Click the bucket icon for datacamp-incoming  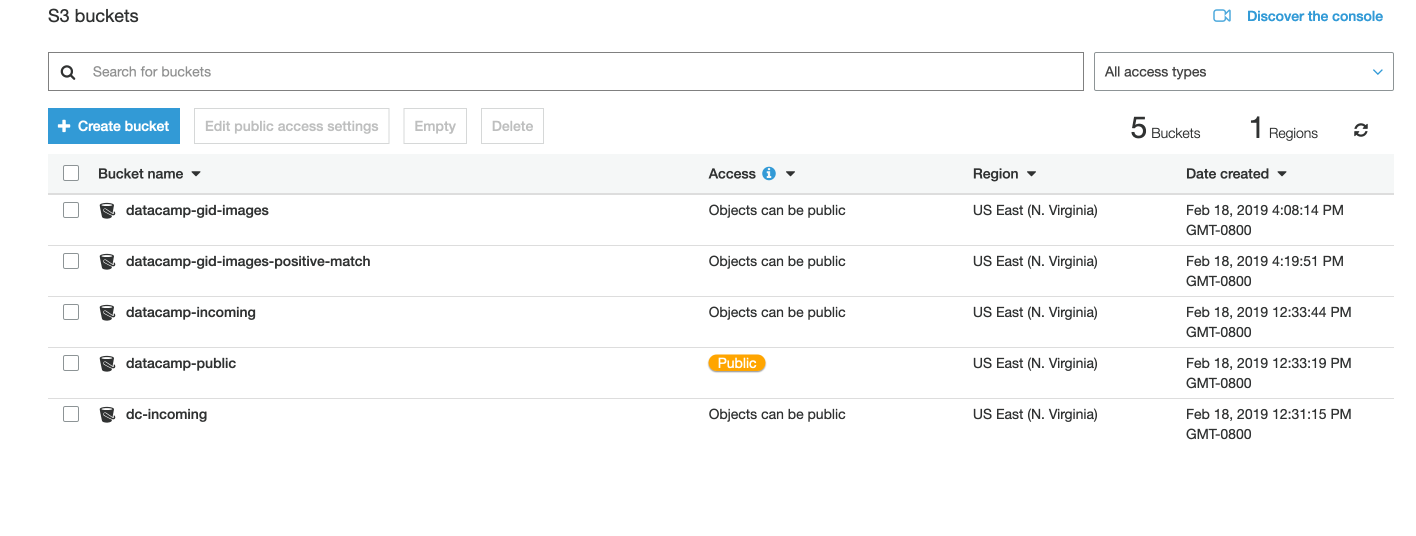point(107,313)
